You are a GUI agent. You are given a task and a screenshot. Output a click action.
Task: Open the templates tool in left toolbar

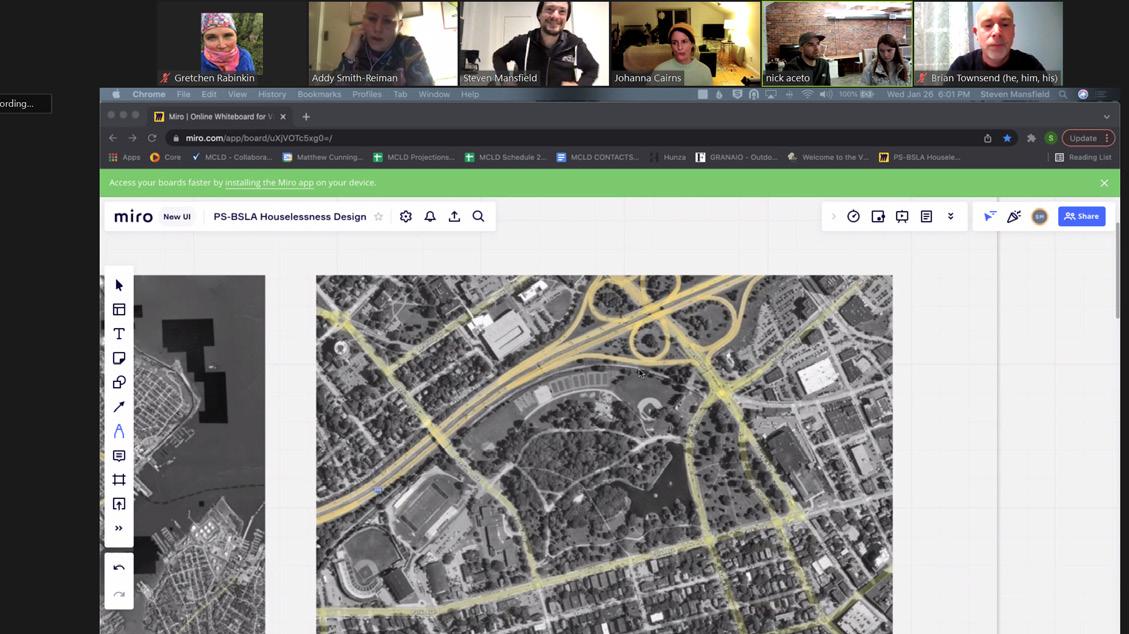(x=119, y=310)
